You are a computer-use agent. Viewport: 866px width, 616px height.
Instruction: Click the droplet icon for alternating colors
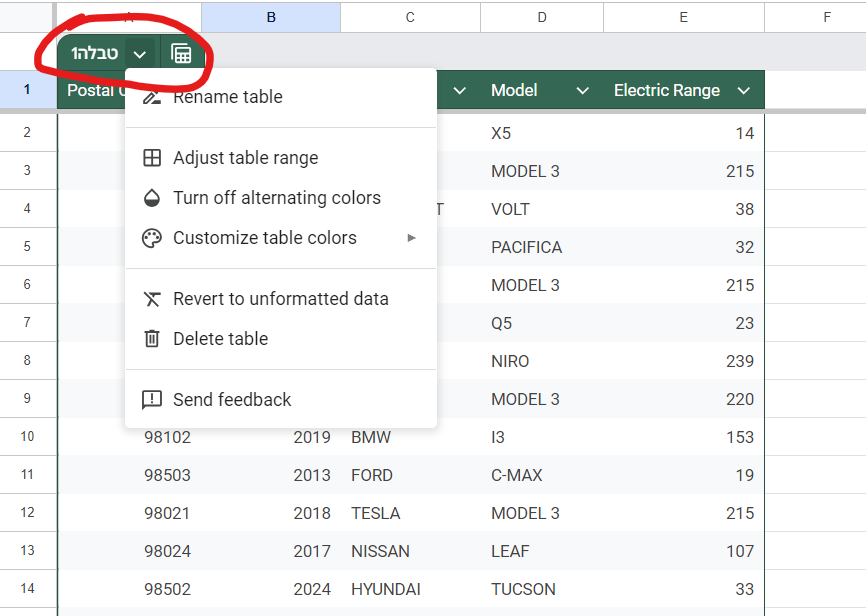point(152,198)
